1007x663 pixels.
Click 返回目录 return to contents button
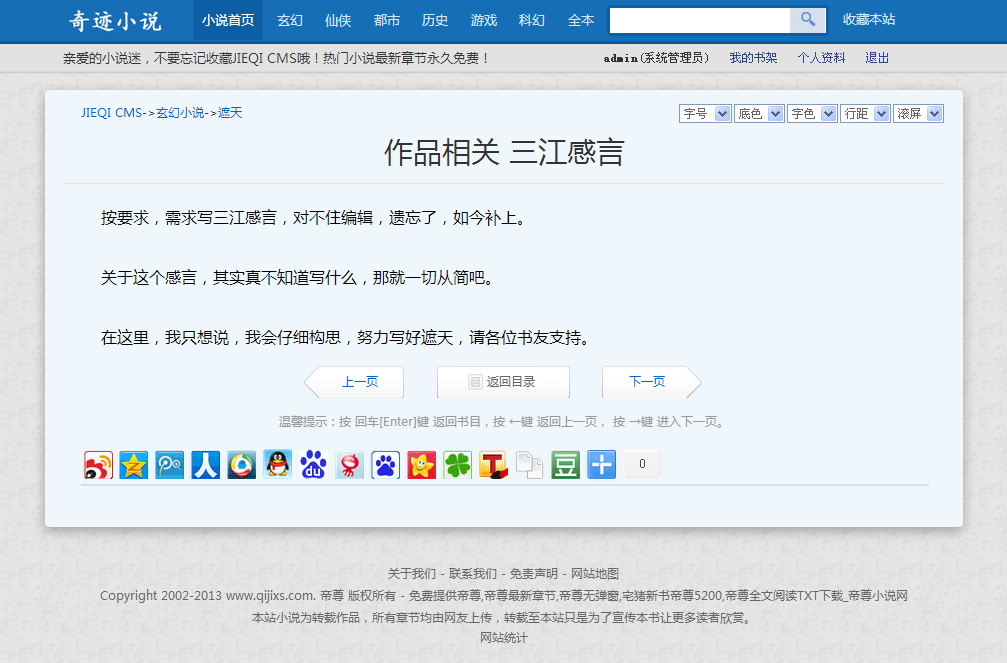(x=503, y=382)
